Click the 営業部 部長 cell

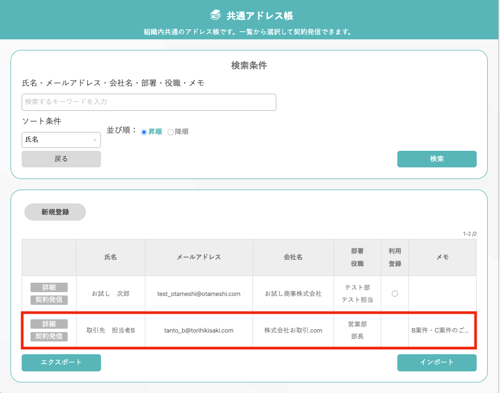pyautogui.click(x=357, y=330)
